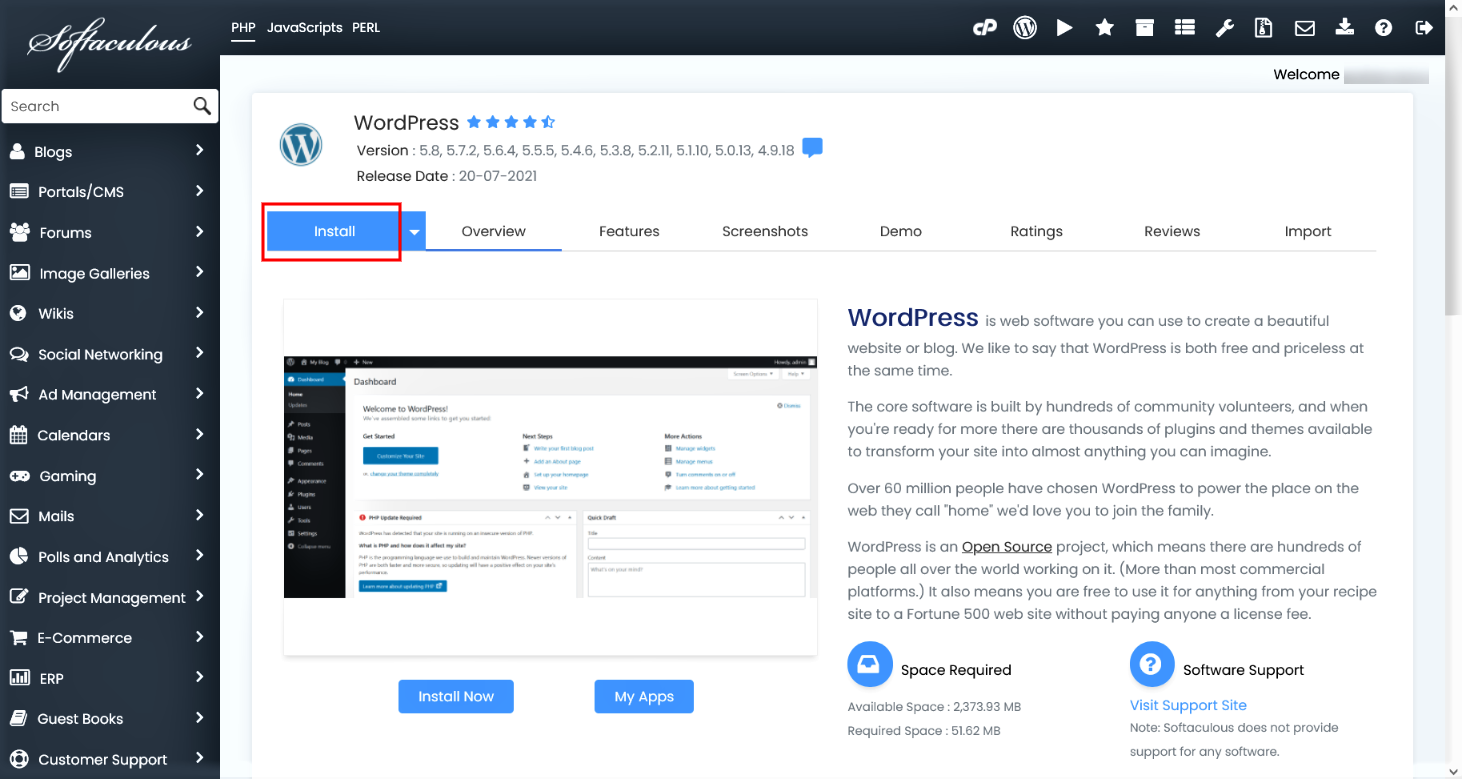Open the envelope email settings icon
The width and height of the screenshot is (1462, 779).
[1304, 28]
